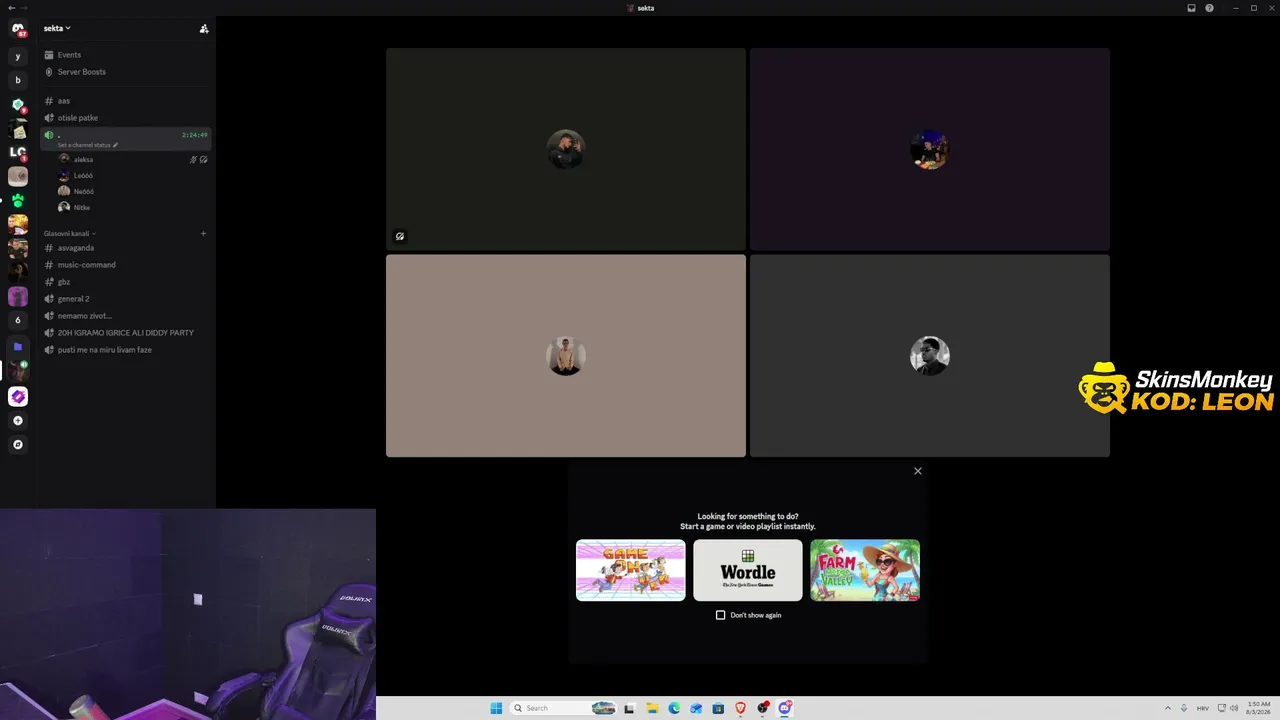Image resolution: width=1280 pixels, height=720 pixels.
Task: Open the 'LC' server icon
Action: (x=18, y=152)
